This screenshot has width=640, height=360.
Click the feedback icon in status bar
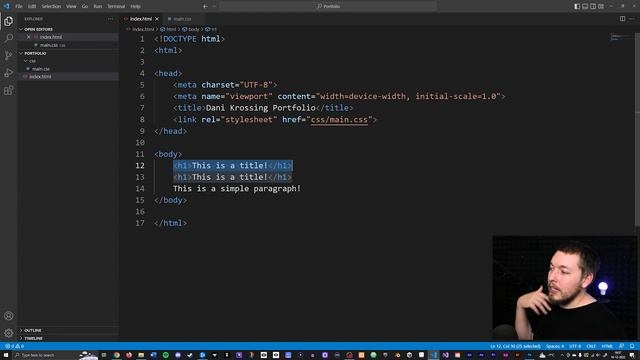[621, 346]
